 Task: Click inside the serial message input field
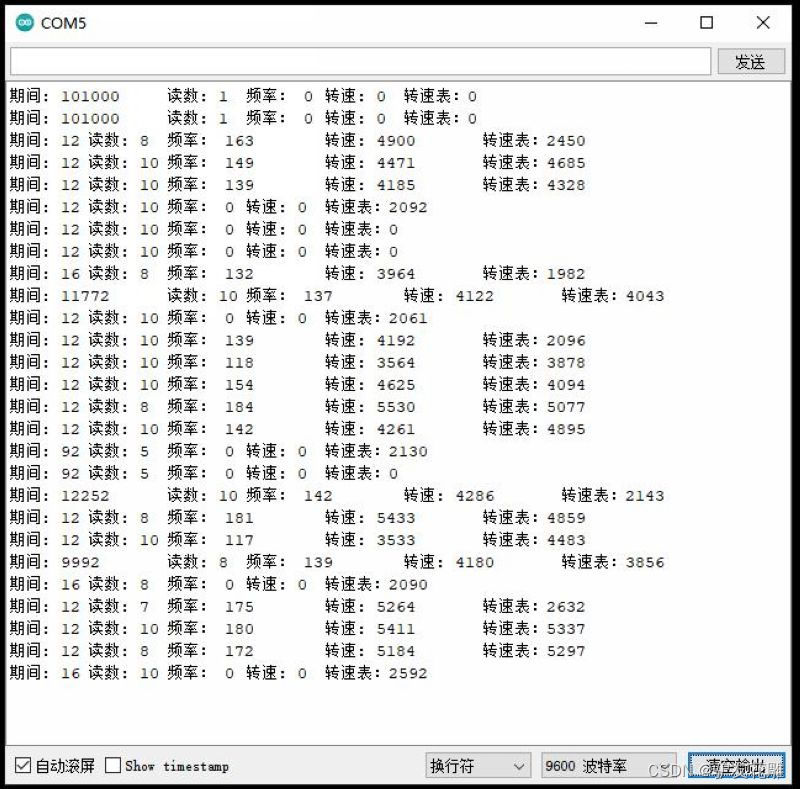coord(360,61)
